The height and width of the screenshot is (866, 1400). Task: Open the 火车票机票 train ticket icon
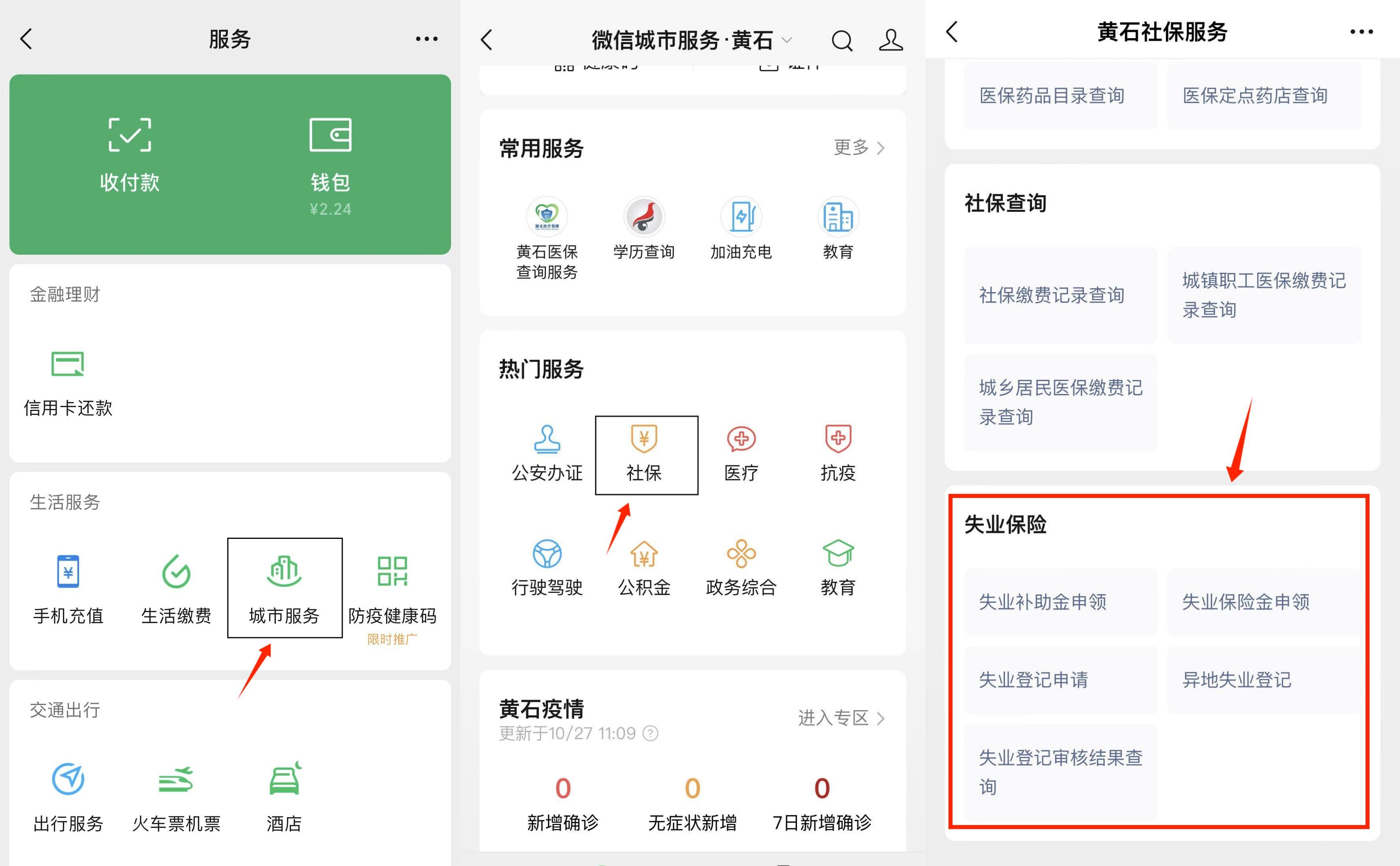pos(176,780)
